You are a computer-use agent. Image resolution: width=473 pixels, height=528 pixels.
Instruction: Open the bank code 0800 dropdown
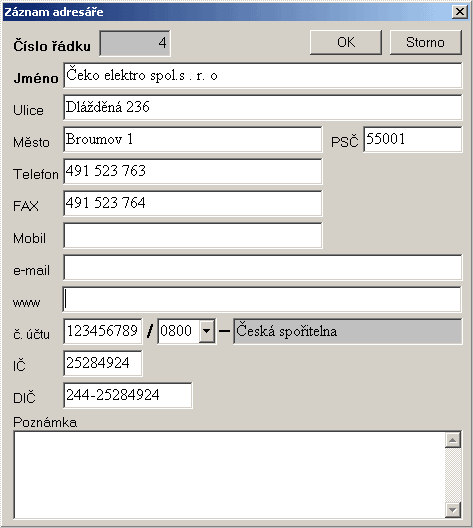click(x=207, y=331)
